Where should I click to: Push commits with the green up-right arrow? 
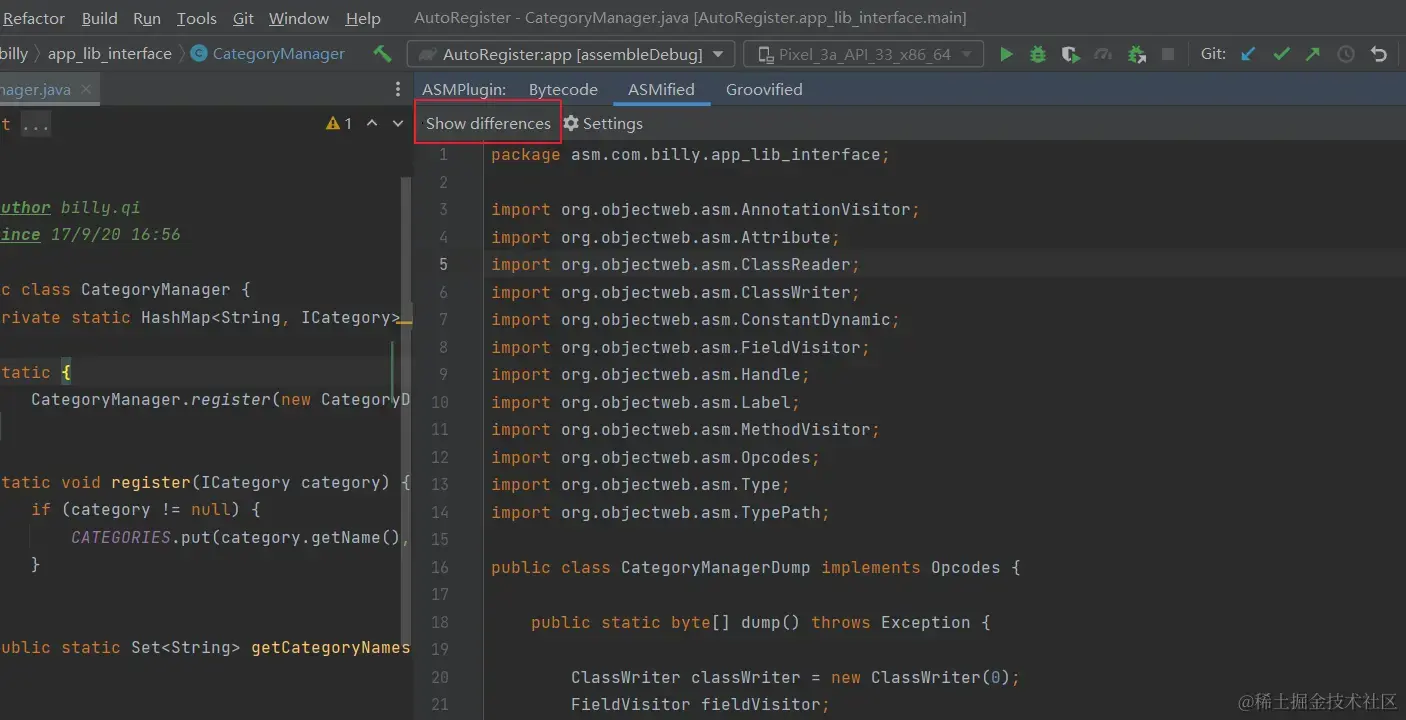pos(1313,54)
